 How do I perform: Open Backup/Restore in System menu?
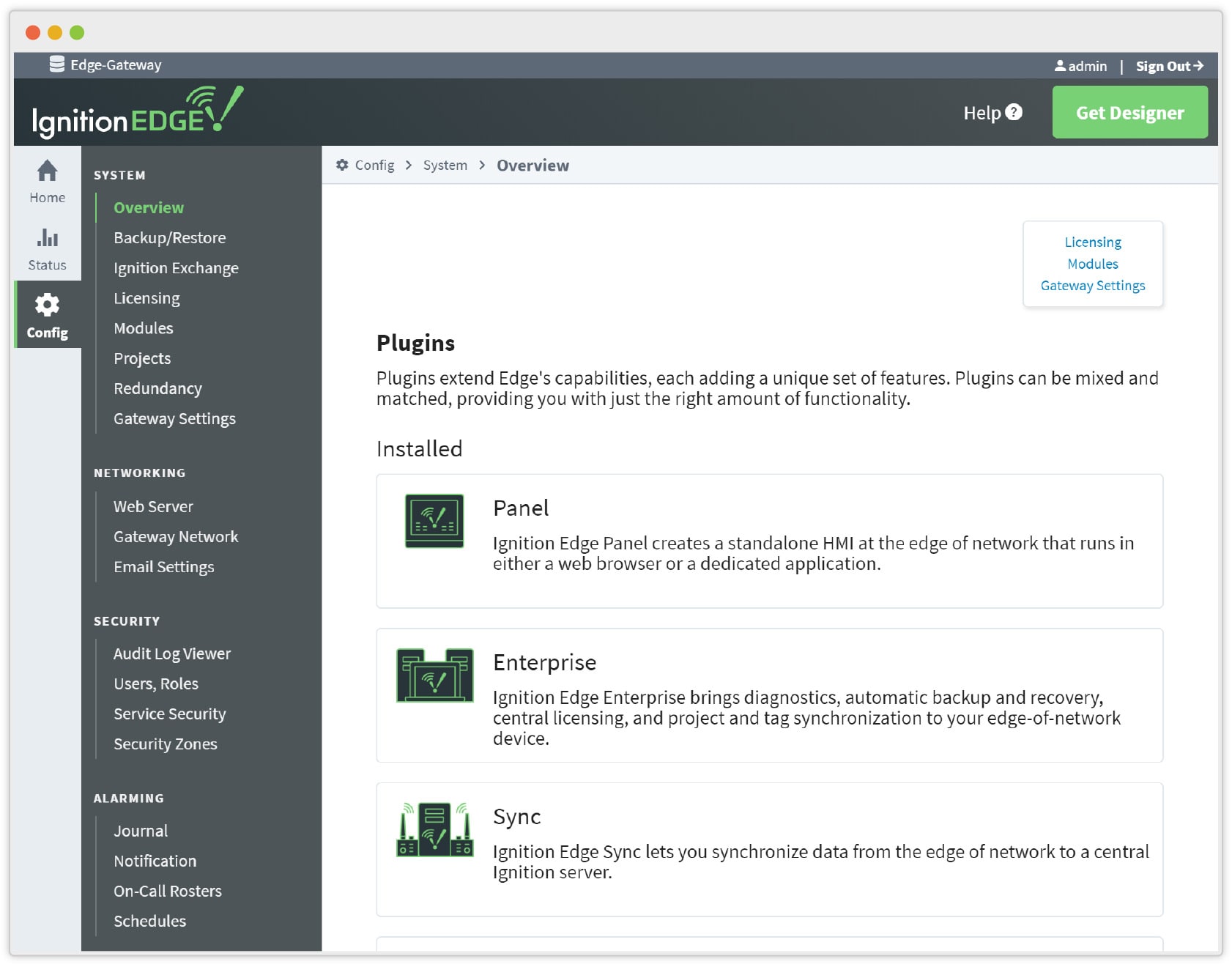[170, 238]
